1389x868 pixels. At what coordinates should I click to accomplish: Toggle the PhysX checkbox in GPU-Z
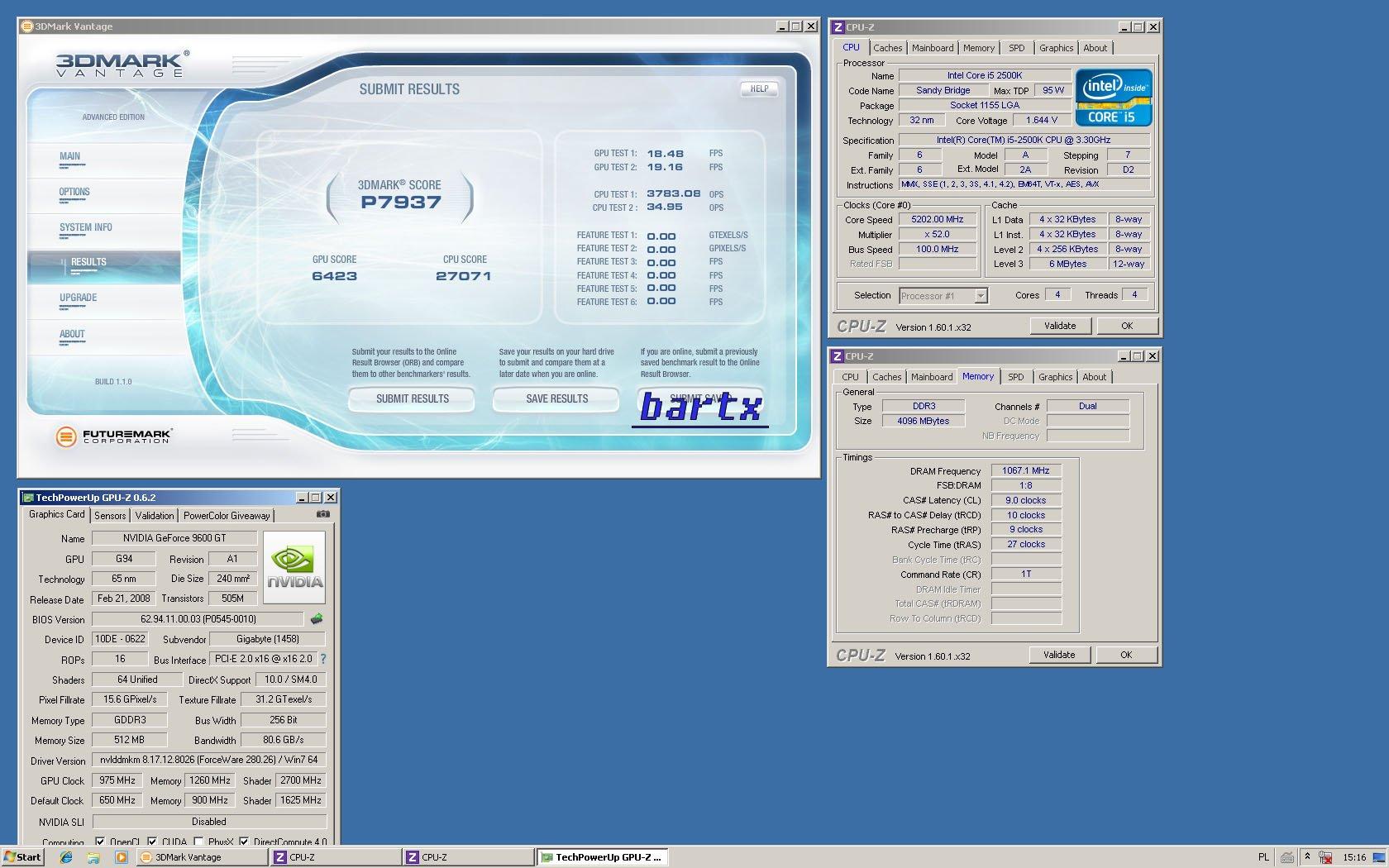(x=198, y=842)
